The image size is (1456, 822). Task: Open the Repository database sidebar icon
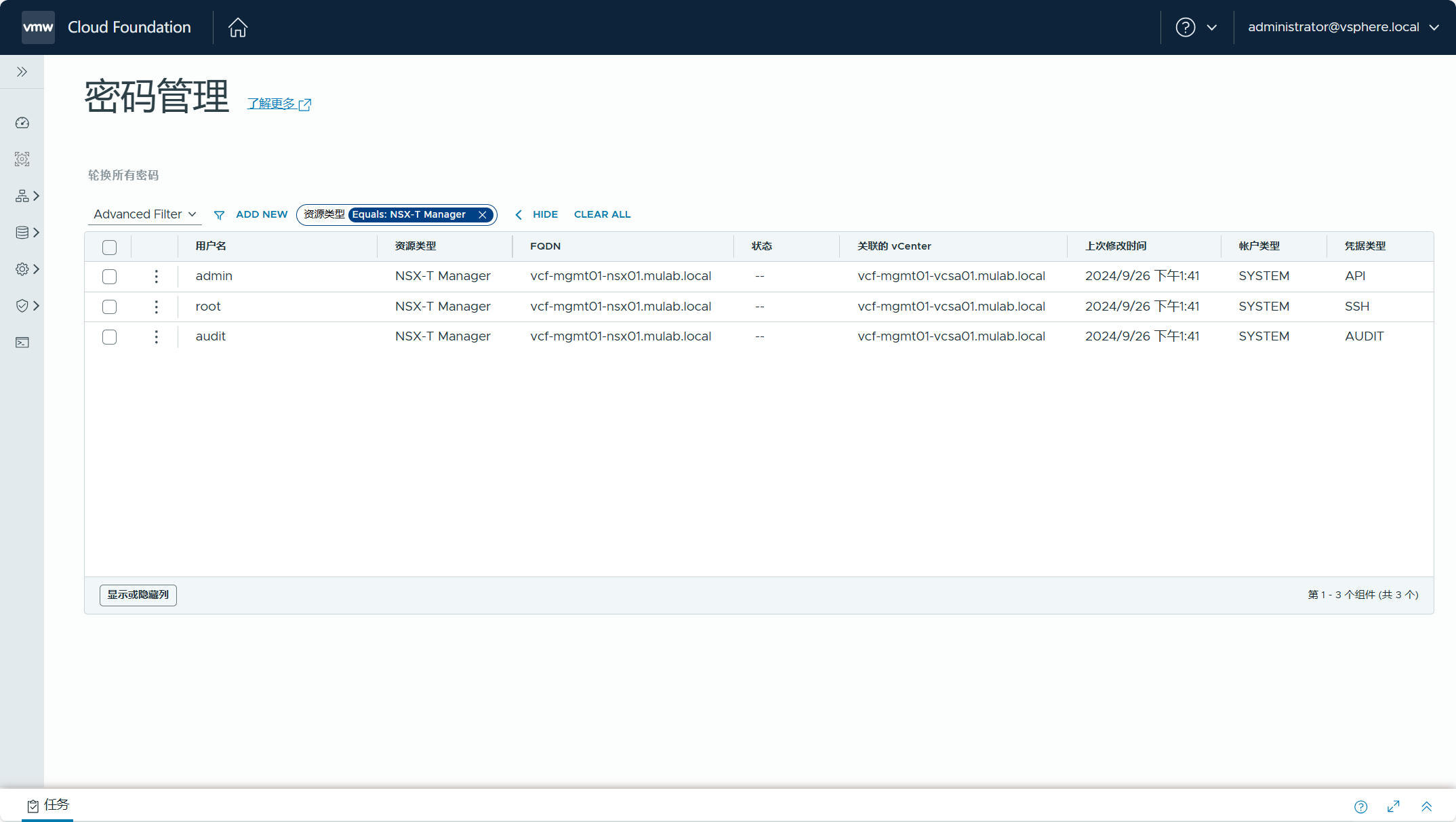(22, 233)
